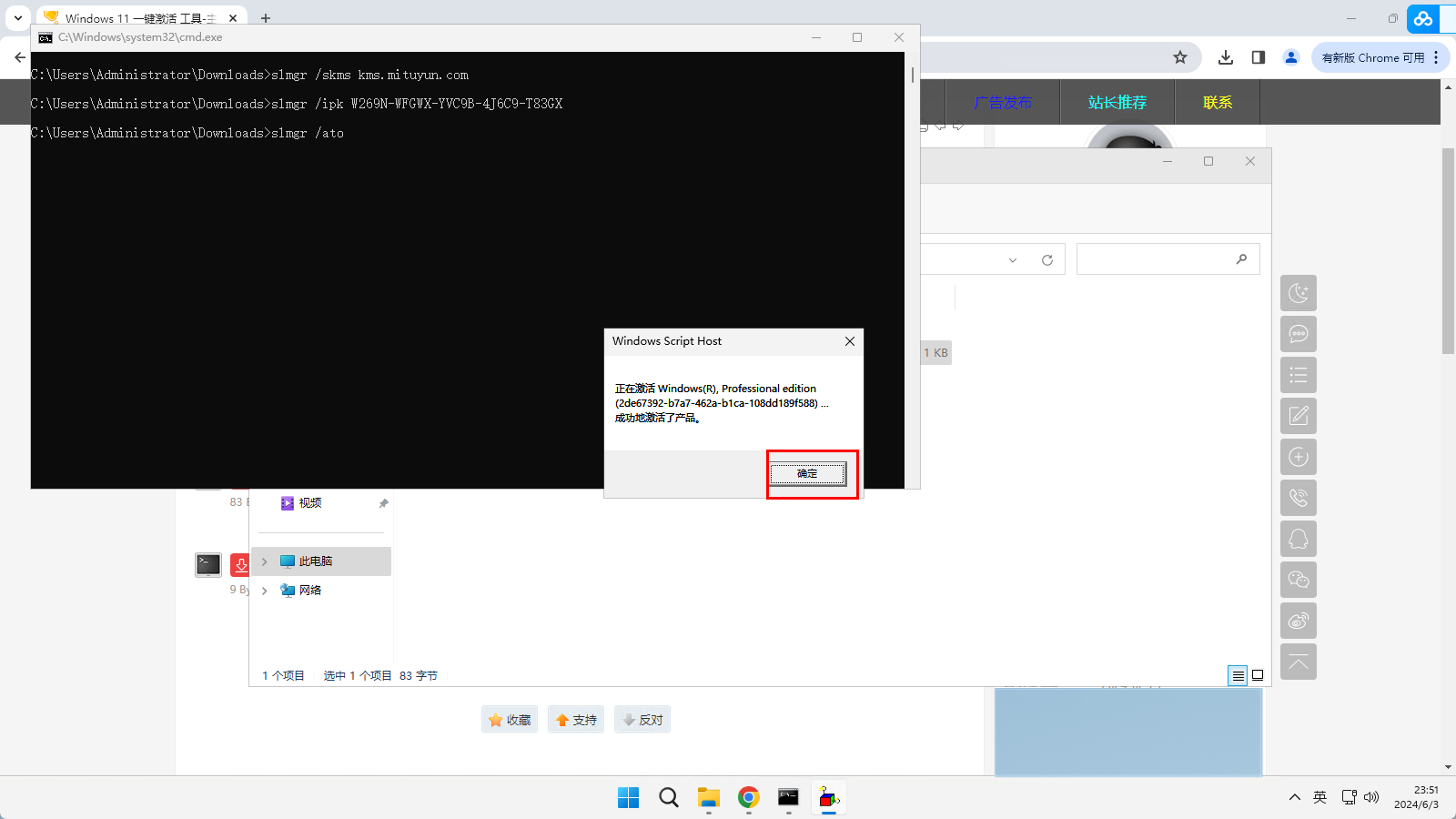Open the Chrome profile avatar
1456x819 pixels.
coord(1291,57)
